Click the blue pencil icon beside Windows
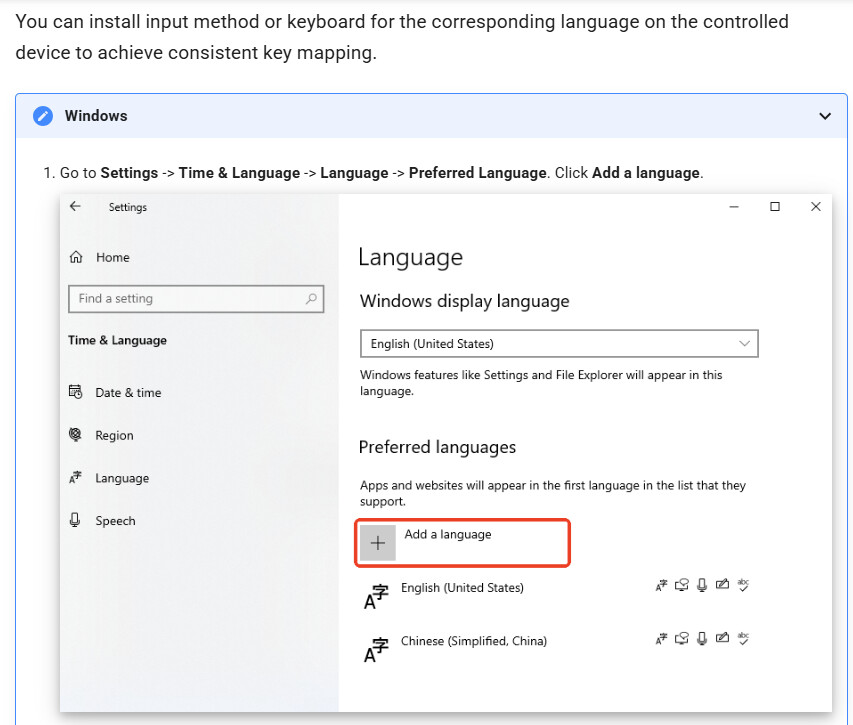Image resolution: width=853 pixels, height=725 pixels. [42, 116]
